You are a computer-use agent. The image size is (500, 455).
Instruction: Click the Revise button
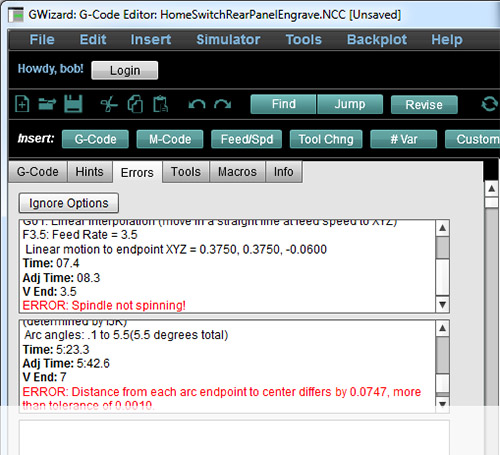pos(424,105)
